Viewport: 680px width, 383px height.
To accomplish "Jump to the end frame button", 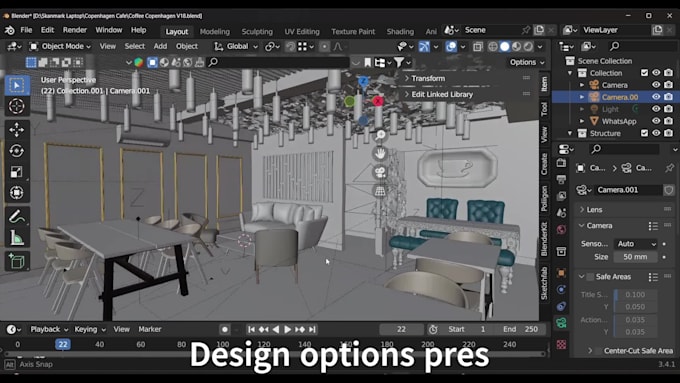I will pos(312,329).
